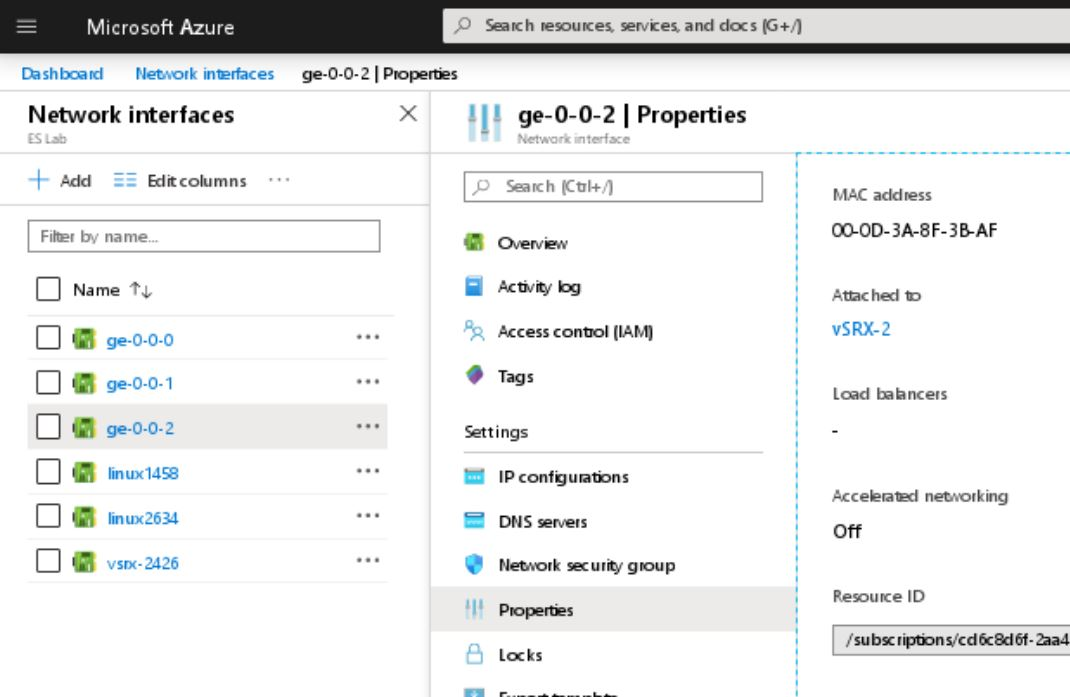Image resolution: width=1070 pixels, height=697 pixels.
Task: Click the Activity log icon
Action: [x=474, y=286]
